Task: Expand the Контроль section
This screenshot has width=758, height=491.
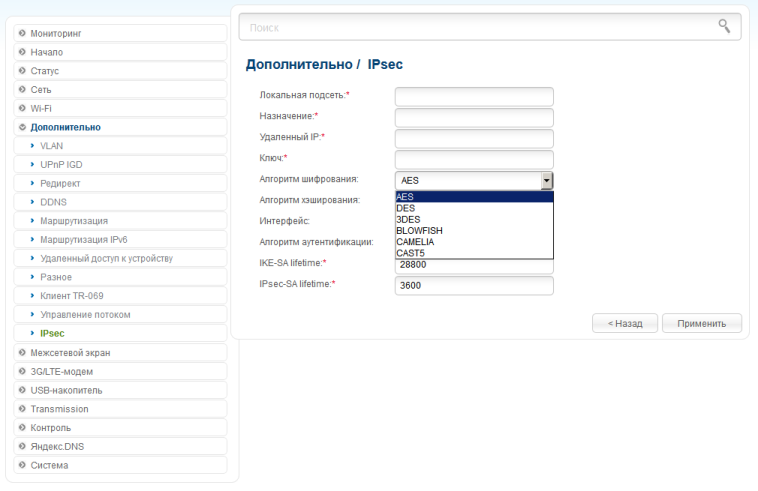Action: 120,428
